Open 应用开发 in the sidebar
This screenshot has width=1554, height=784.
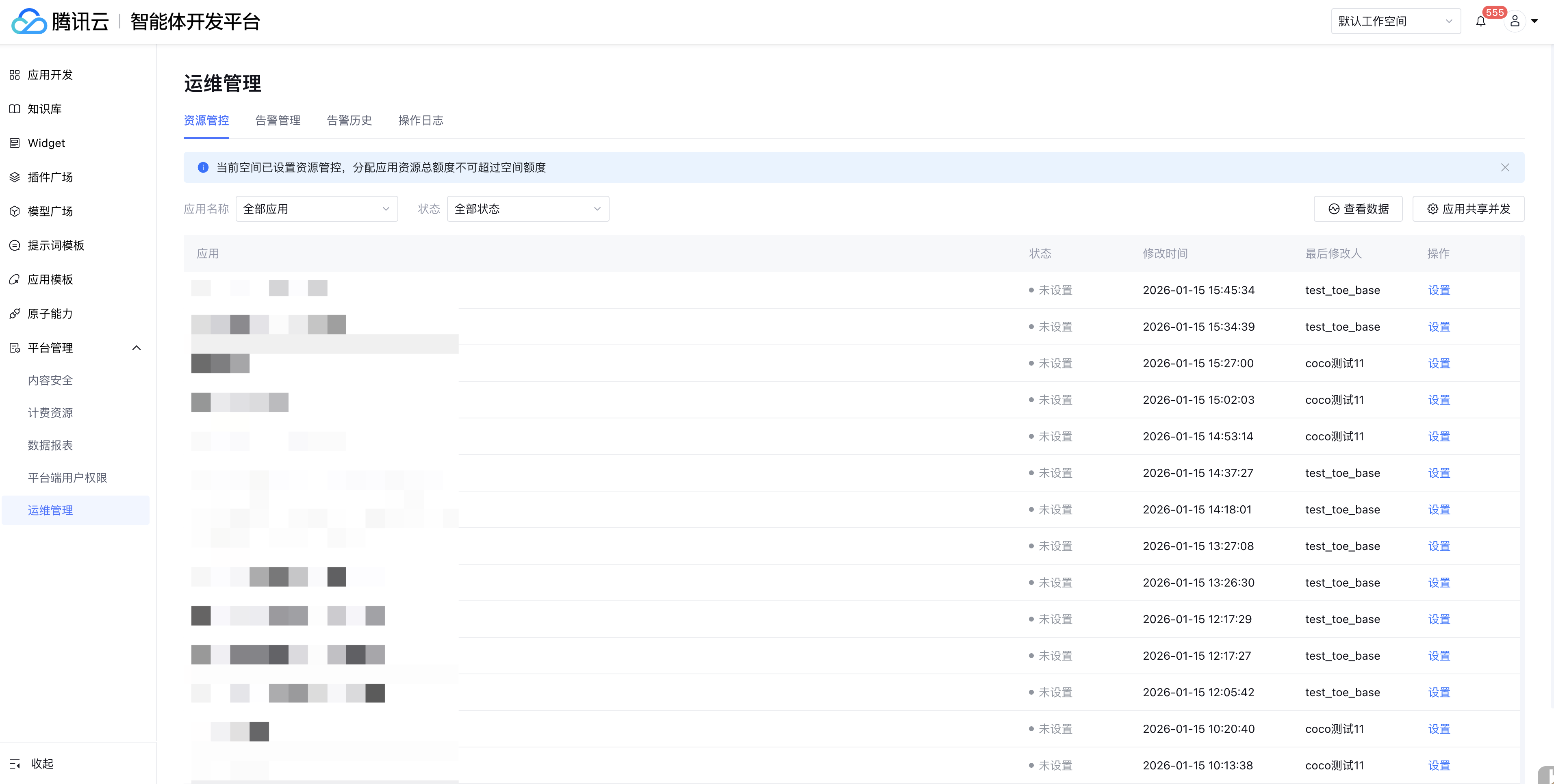(x=50, y=75)
